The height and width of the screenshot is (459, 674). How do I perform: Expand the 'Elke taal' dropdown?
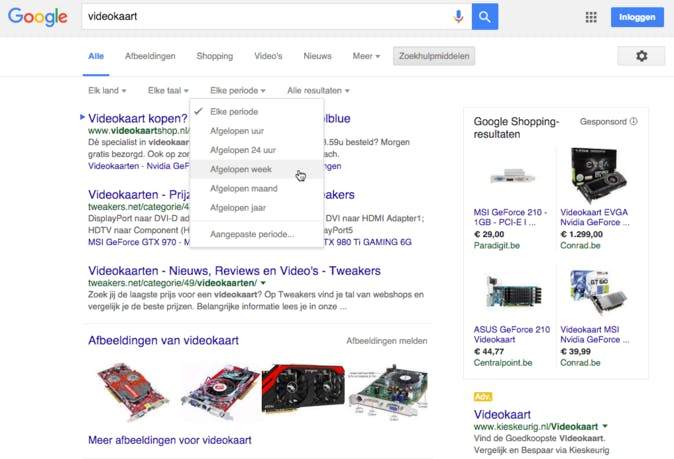(x=168, y=91)
